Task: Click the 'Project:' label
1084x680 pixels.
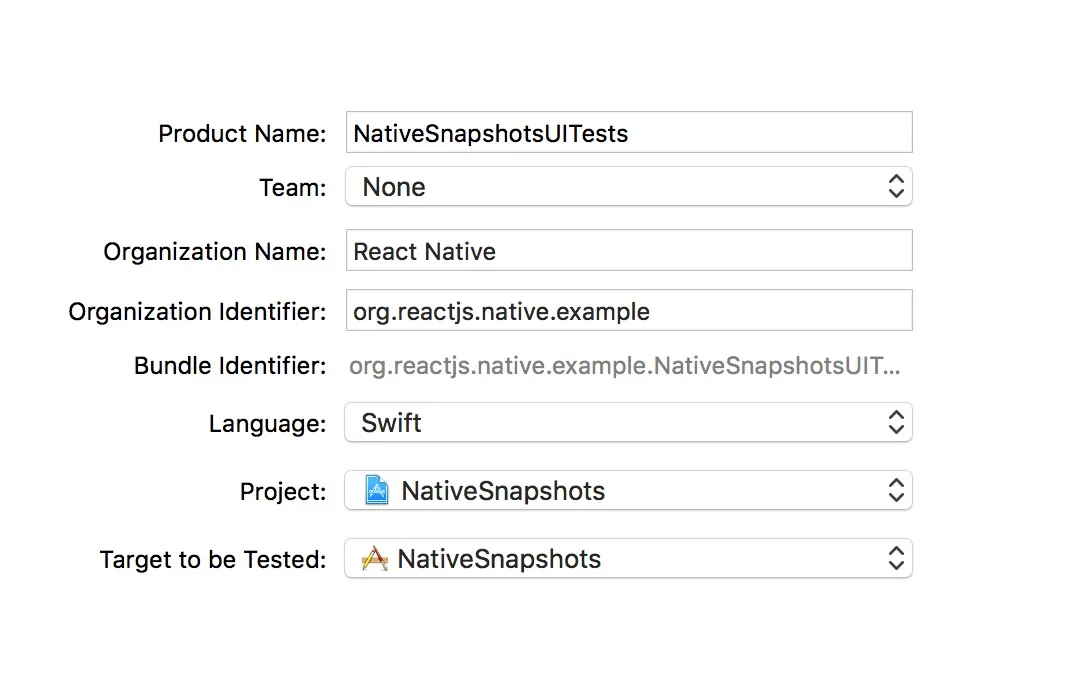Action: coord(283,492)
